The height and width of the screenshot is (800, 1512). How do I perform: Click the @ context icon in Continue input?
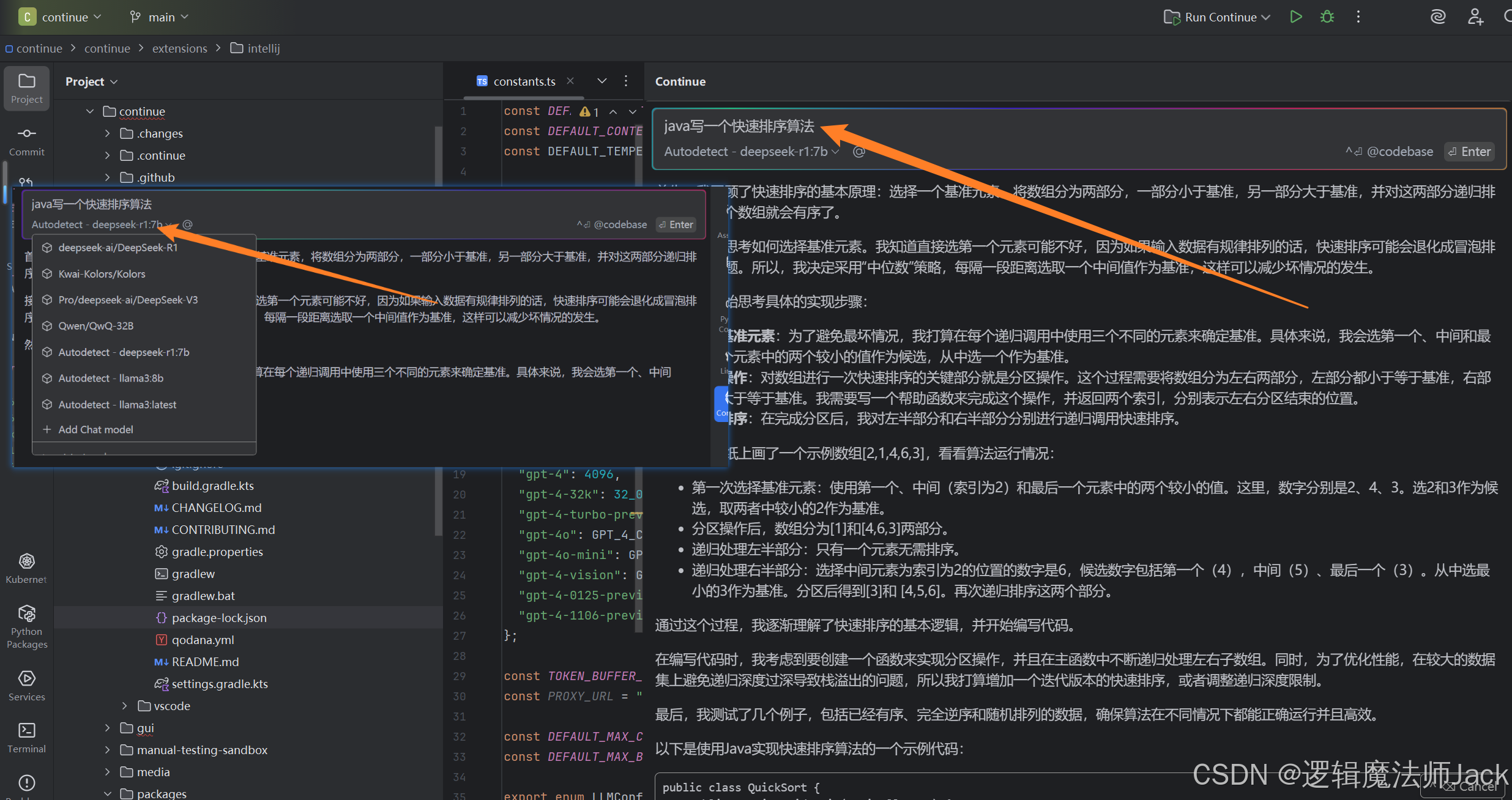[859, 152]
